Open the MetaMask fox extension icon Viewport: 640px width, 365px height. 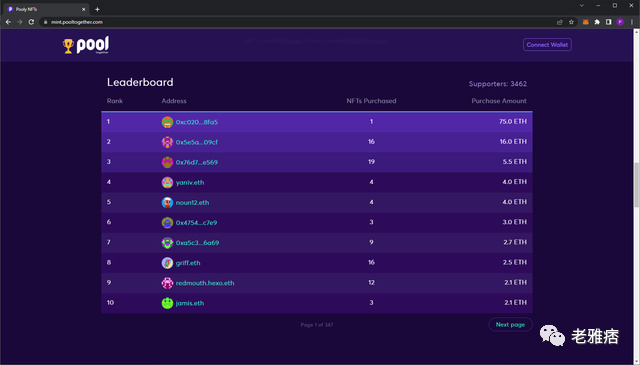point(585,22)
